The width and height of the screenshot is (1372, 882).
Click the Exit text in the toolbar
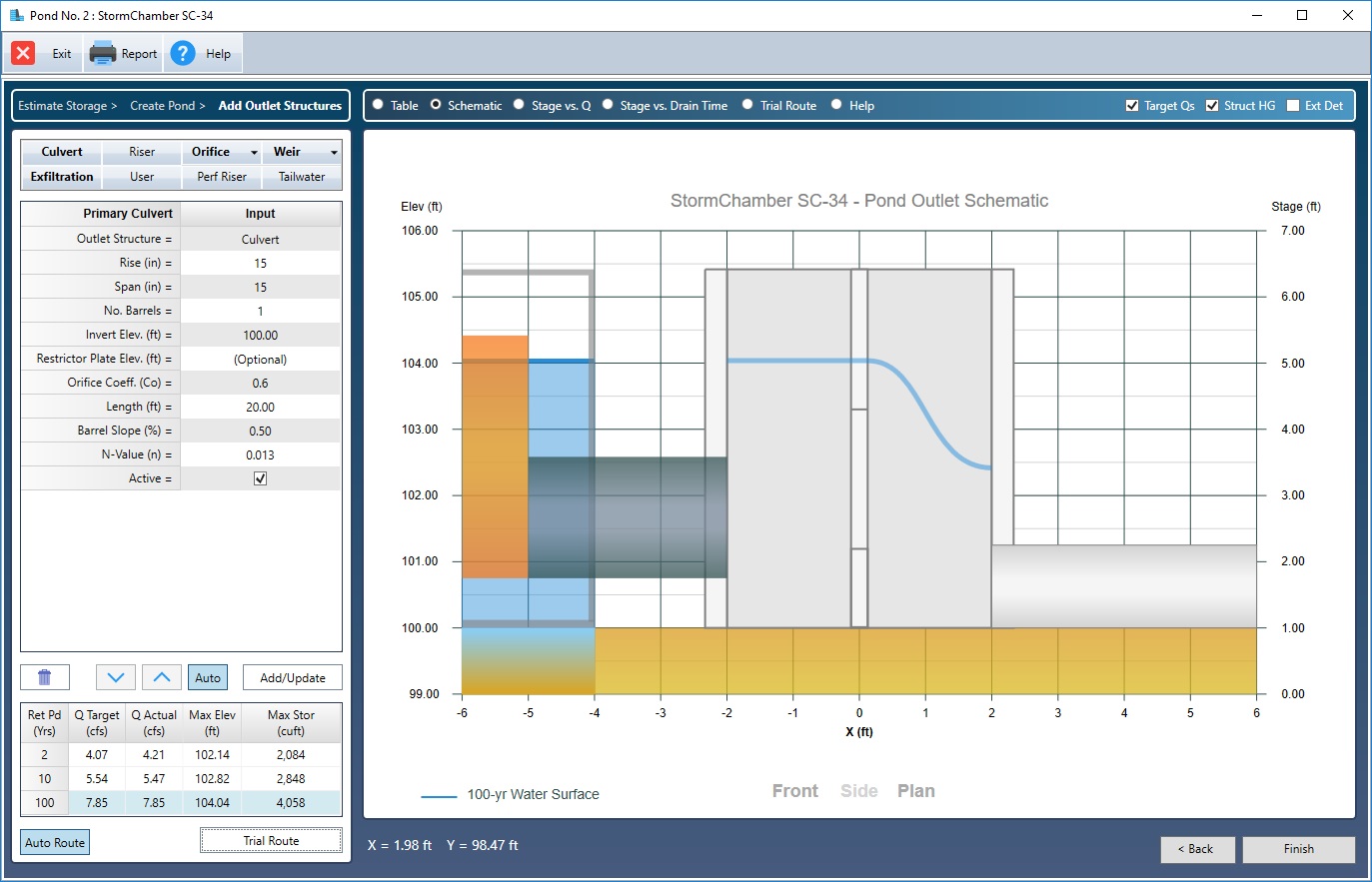point(62,54)
